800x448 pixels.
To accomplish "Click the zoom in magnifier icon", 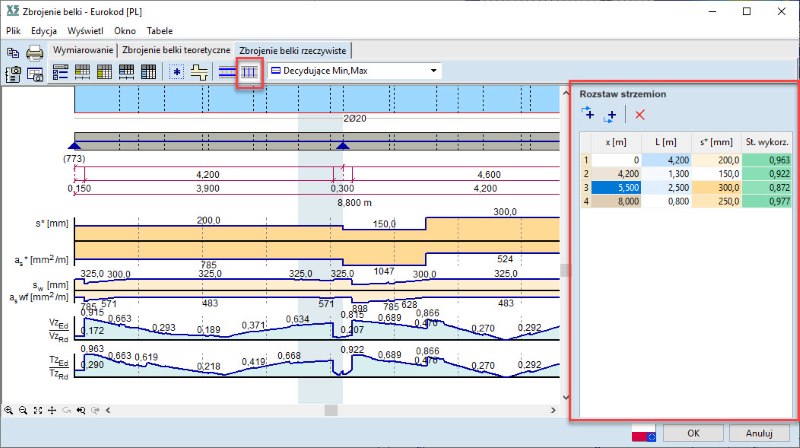I will (x=10, y=411).
